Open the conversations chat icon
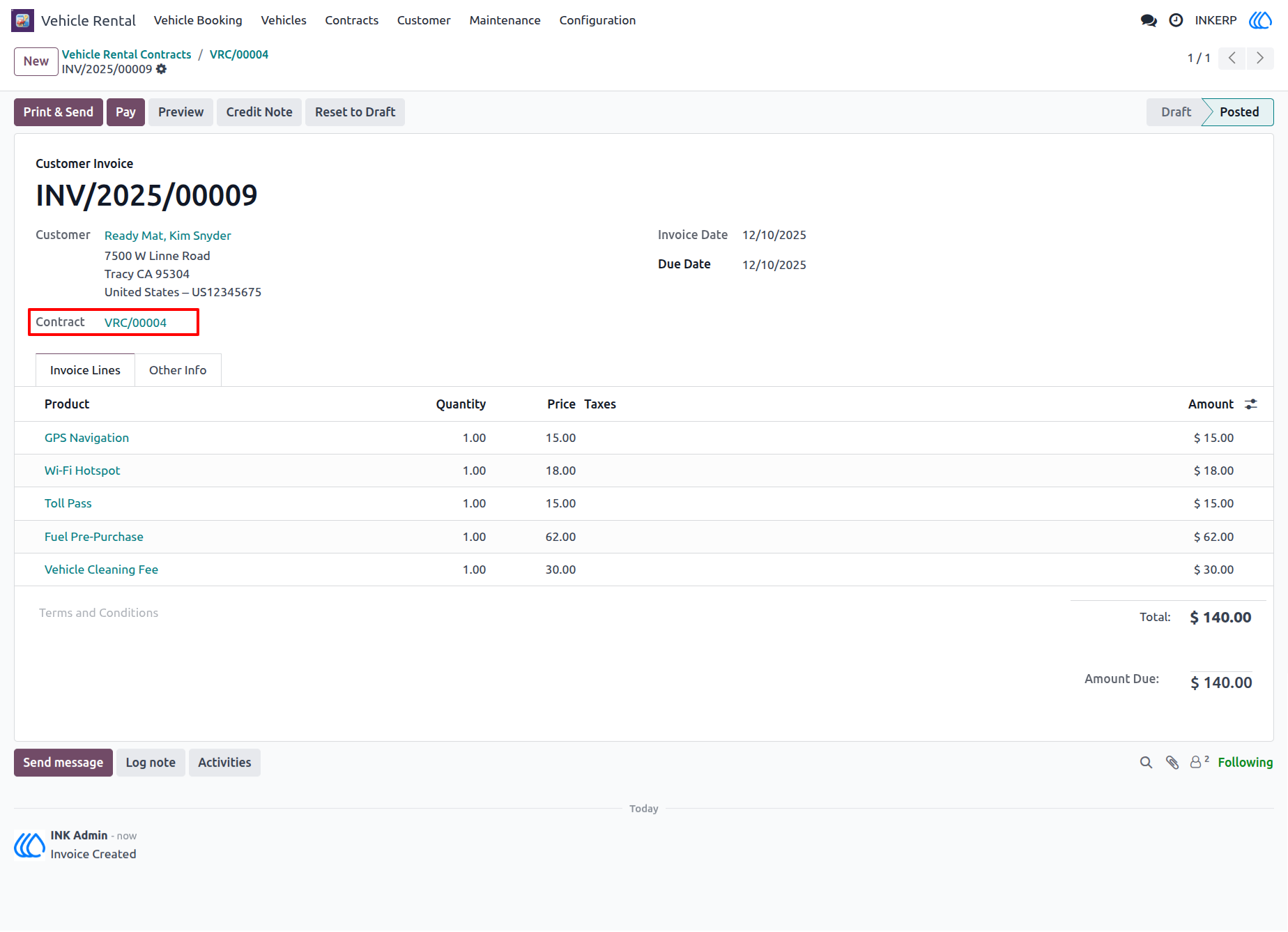1288x932 pixels. pos(1149,20)
